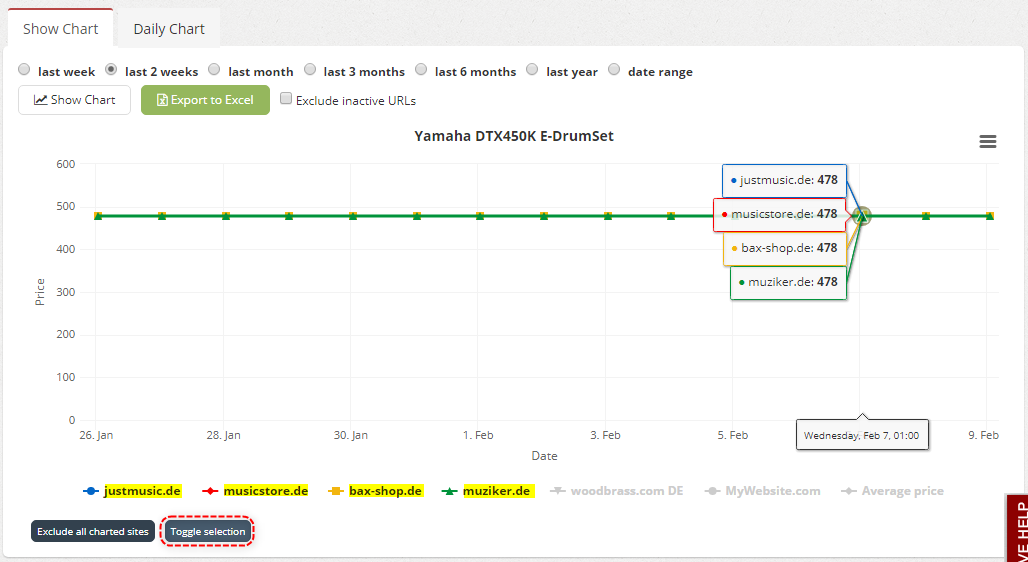1028x562 pixels.
Task: Click the muziker.de: 478 tooltip label
Action: 788,283
